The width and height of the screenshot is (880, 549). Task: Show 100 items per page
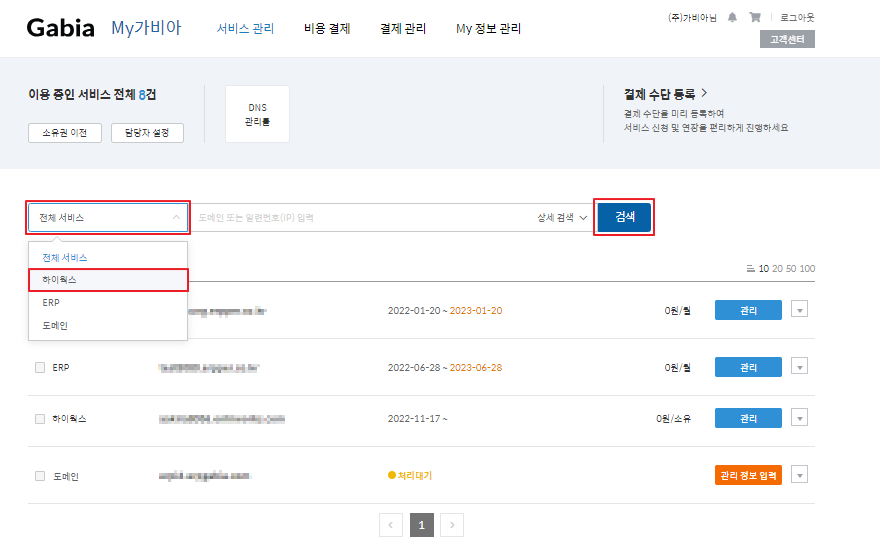click(807, 269)
